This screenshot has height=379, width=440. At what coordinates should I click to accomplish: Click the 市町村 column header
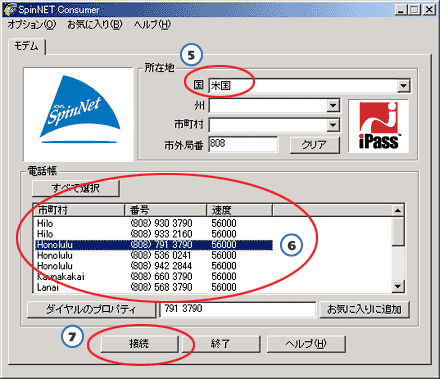click(x=79, y=210)
